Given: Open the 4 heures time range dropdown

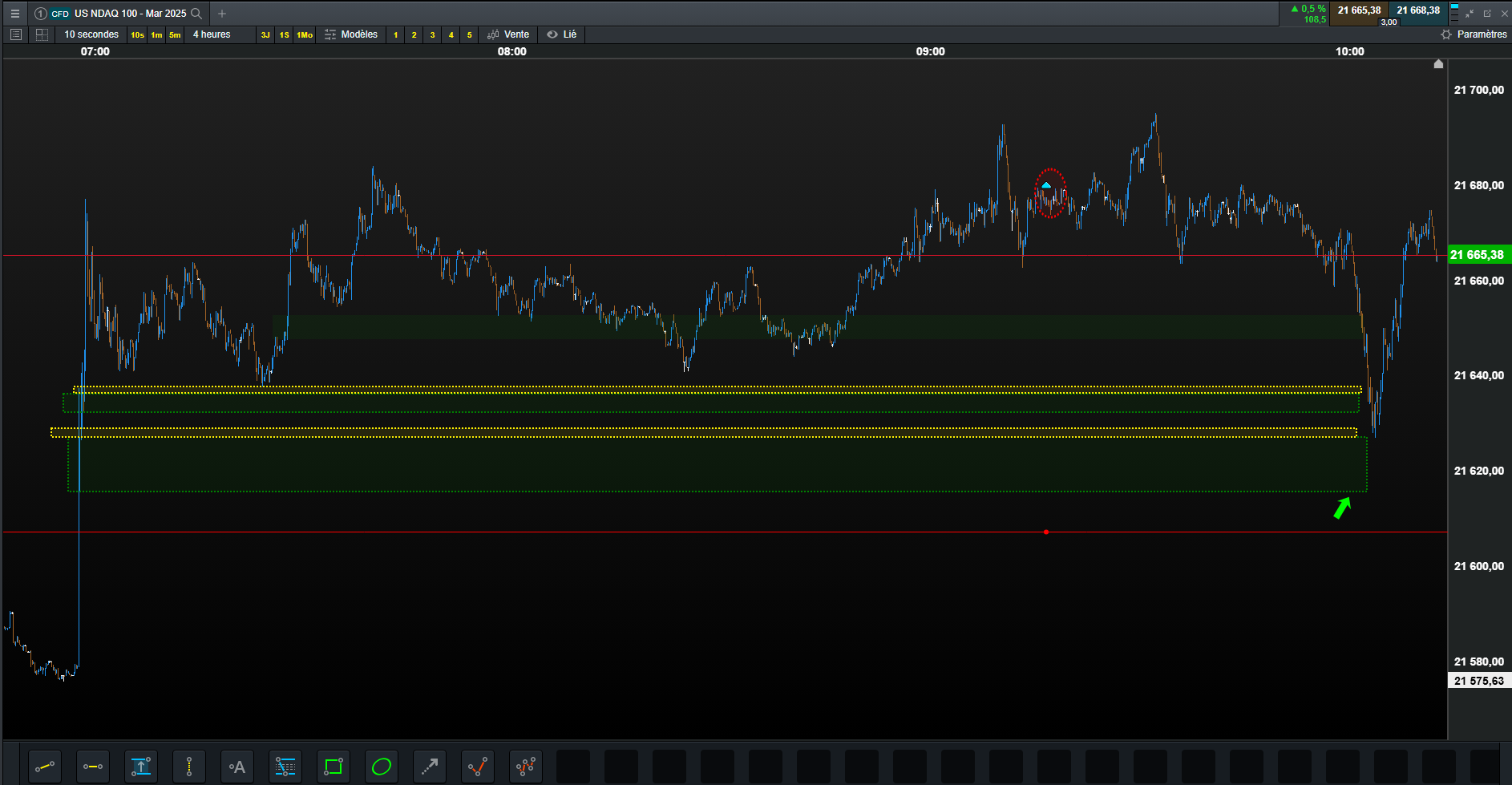Looking at the screenshot, I should click(212, 34).
